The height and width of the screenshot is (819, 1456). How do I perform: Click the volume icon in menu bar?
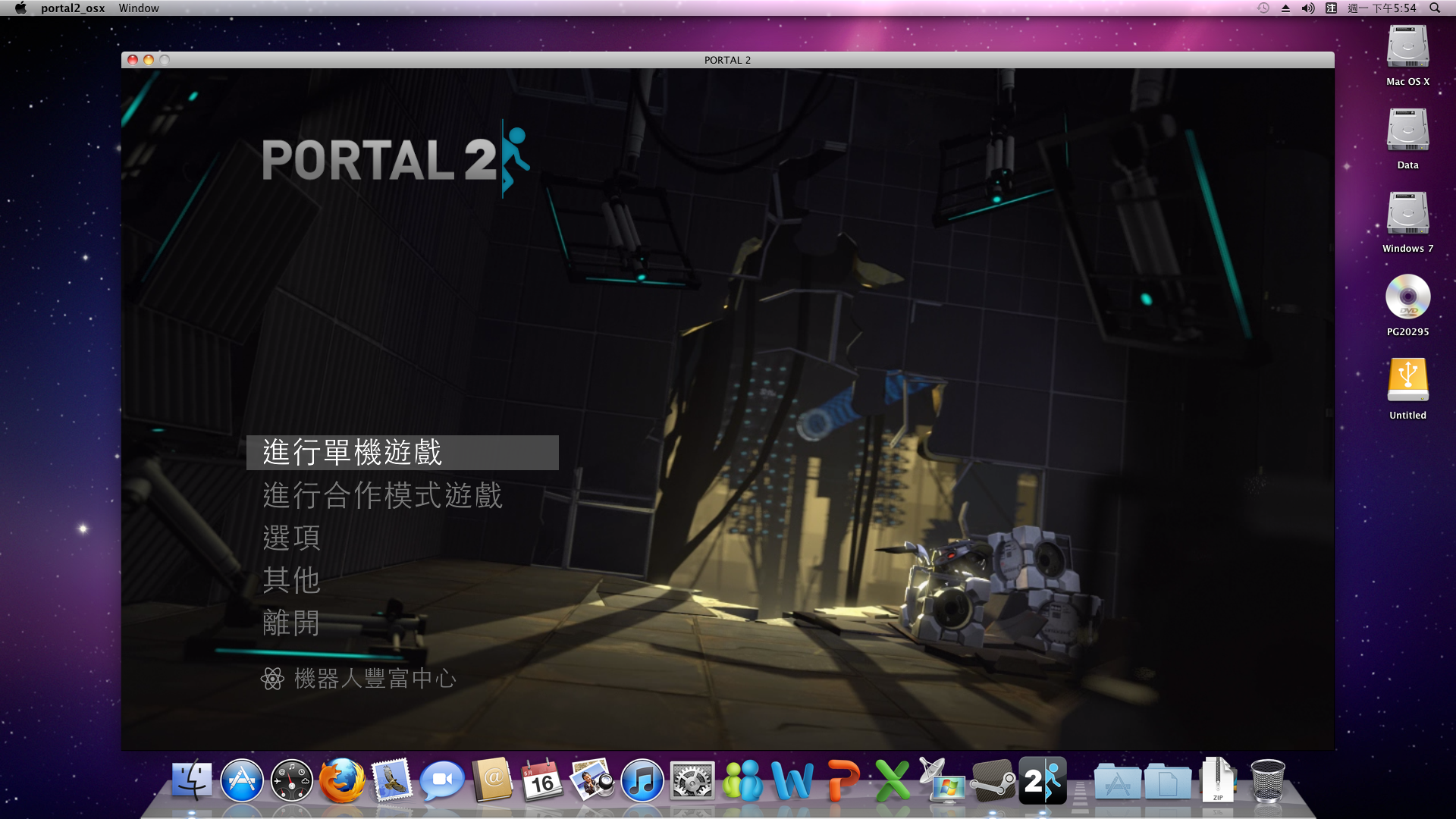point(1308,8)
